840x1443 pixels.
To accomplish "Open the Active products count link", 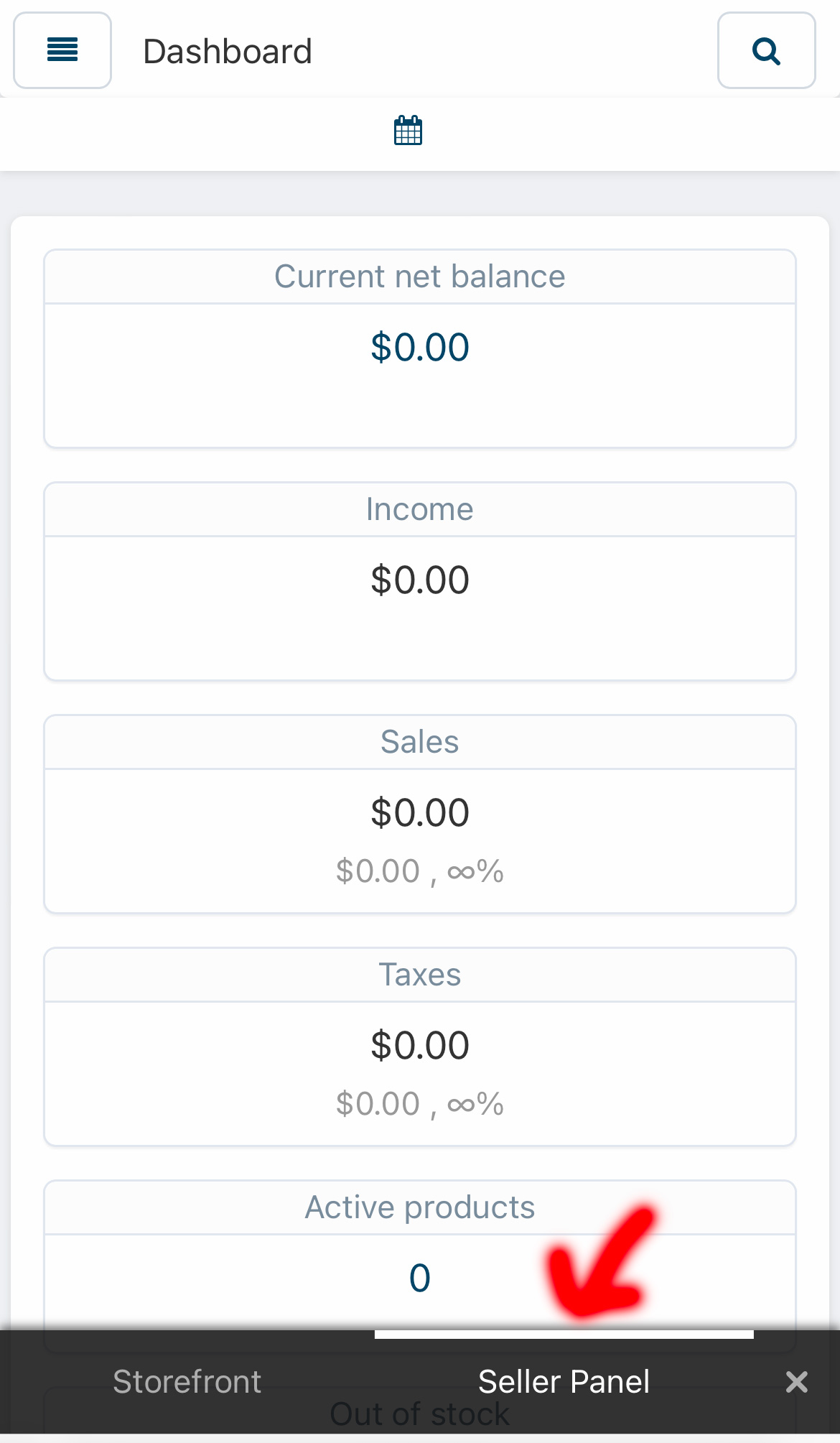I will 420,1279.
